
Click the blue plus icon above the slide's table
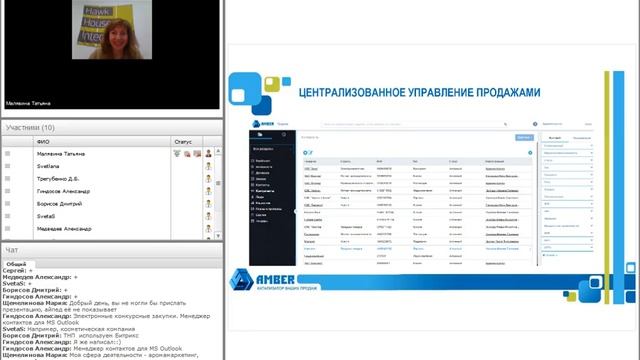tap(305, 153)
